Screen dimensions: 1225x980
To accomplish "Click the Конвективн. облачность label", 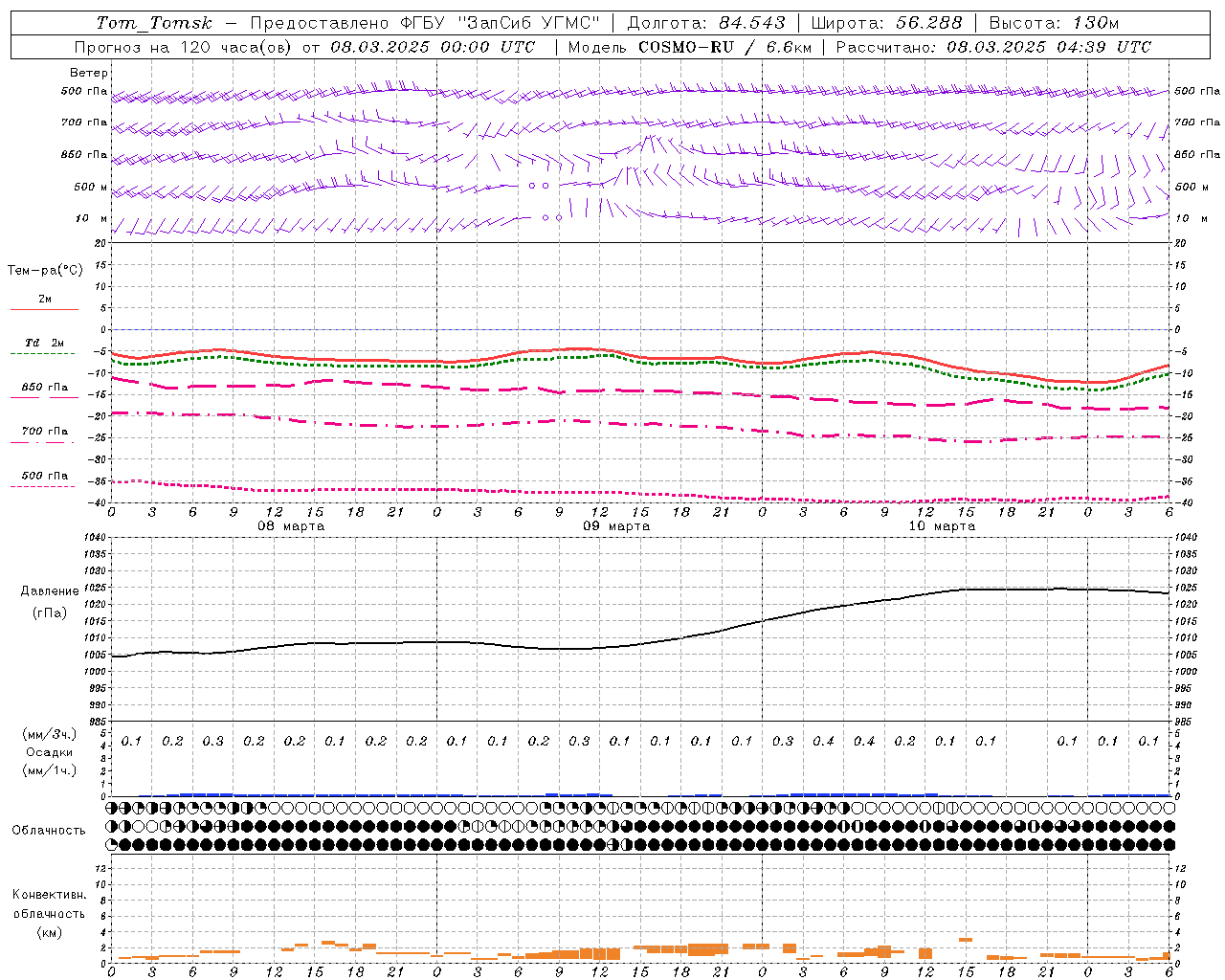I will point(49,904).
